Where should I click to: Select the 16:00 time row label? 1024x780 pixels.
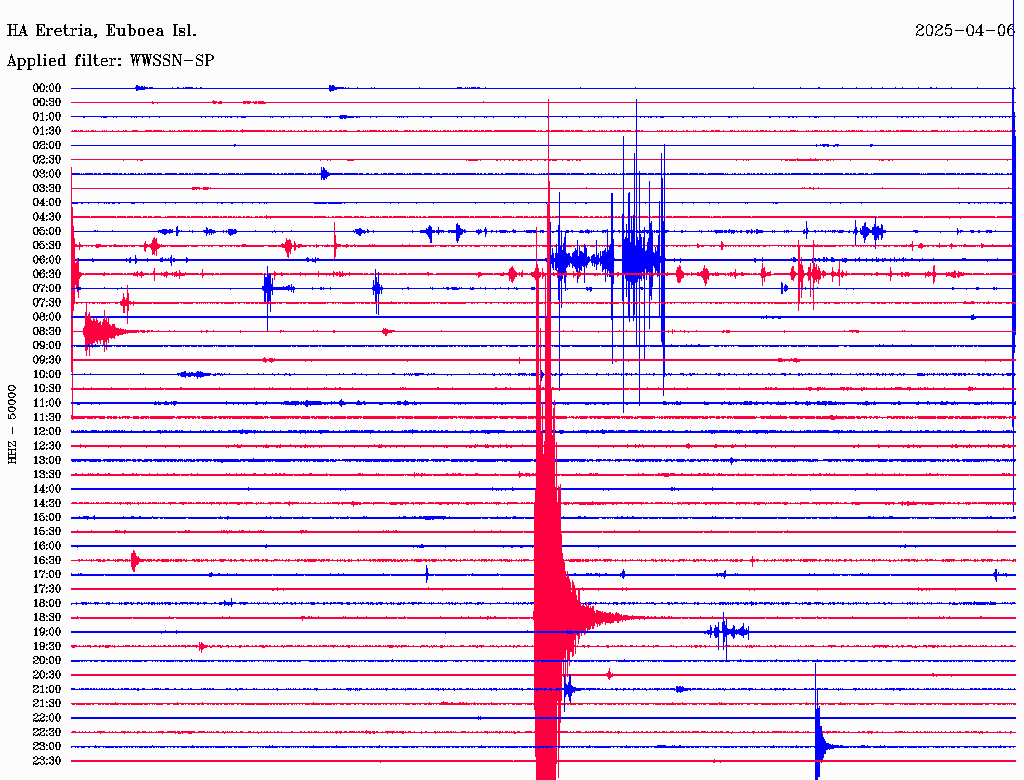(x=47, y=546)
